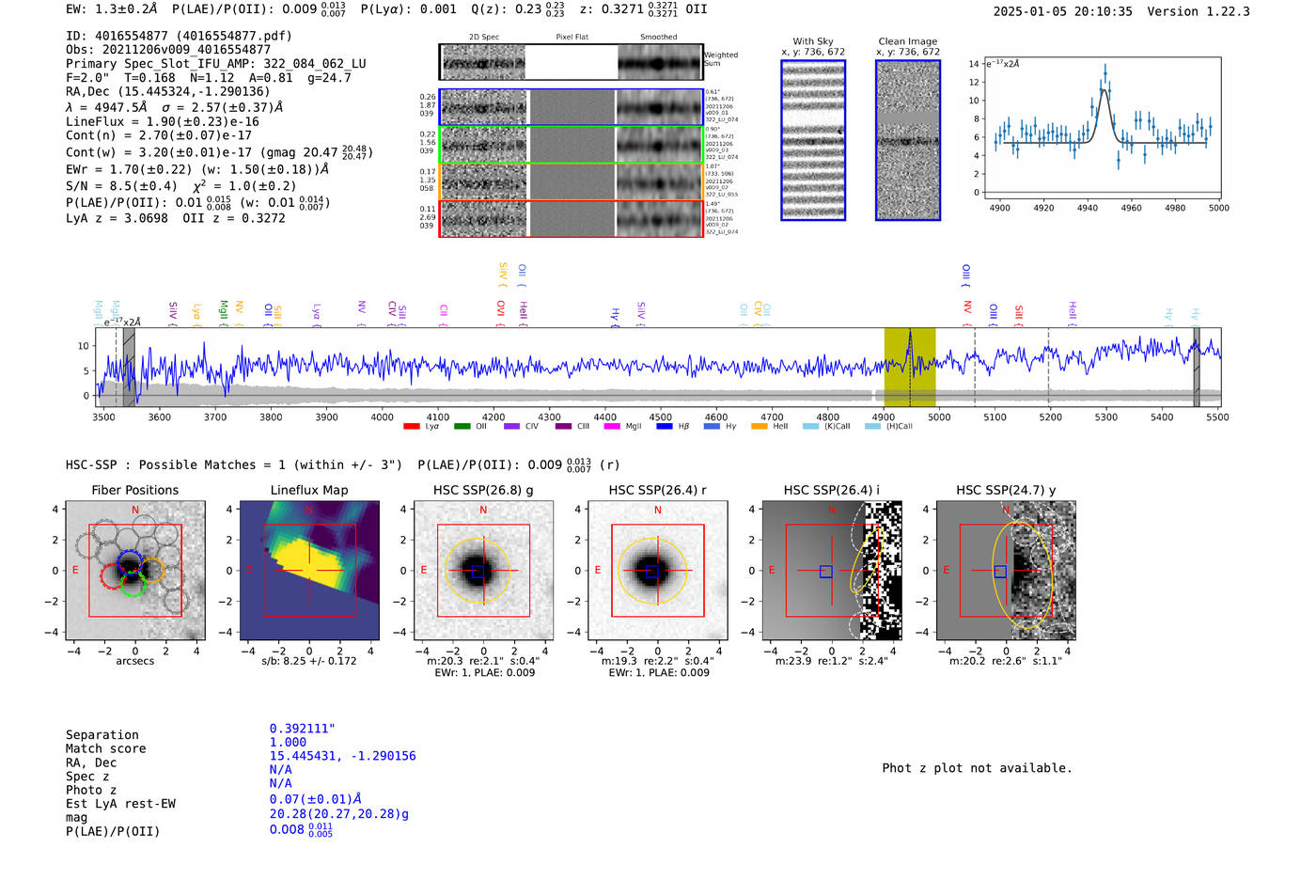Click the s/b: 8.25 +/- 0.172 caption
1316x896 pixels.
point(309,661)
